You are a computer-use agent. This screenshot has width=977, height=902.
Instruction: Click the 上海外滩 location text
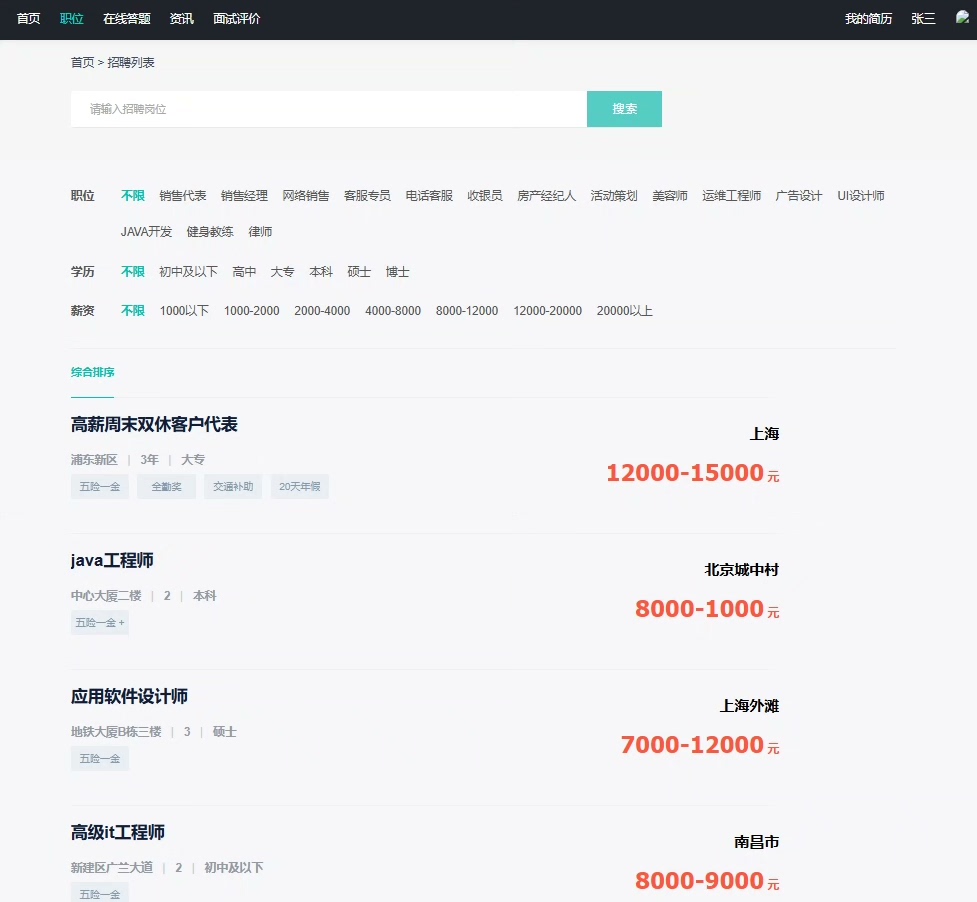click(750, 706)
